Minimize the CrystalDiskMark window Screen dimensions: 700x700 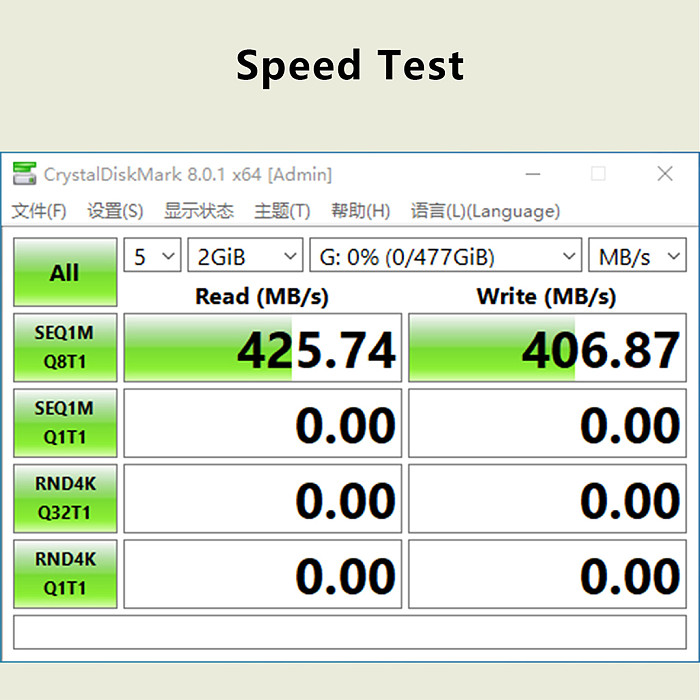click(533, 174)
